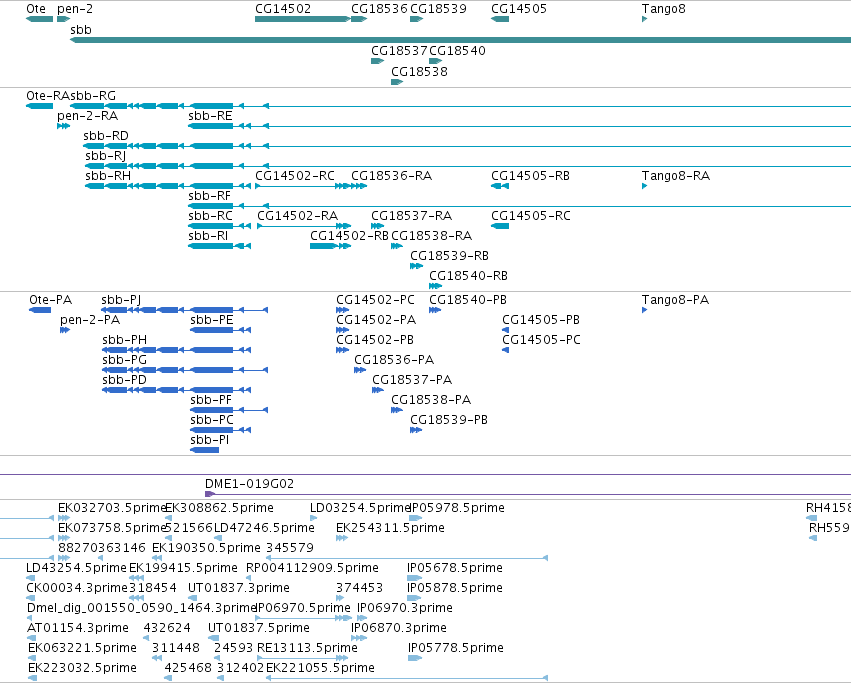Open the CG18537-PA protein label
This screenshot has width=851, height=683.
[x=412, y=380]
